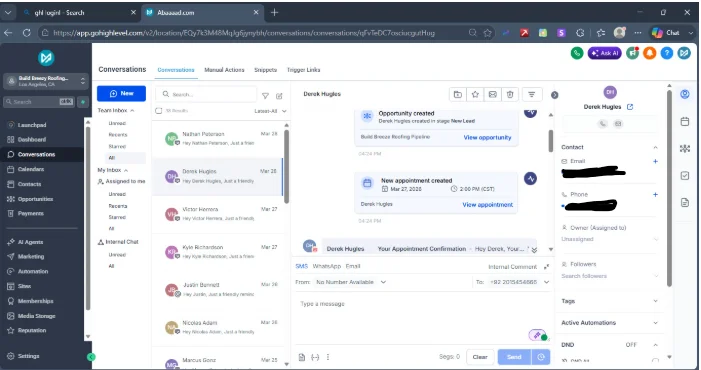Add another email with the plus icon

[x=655, y=161]
